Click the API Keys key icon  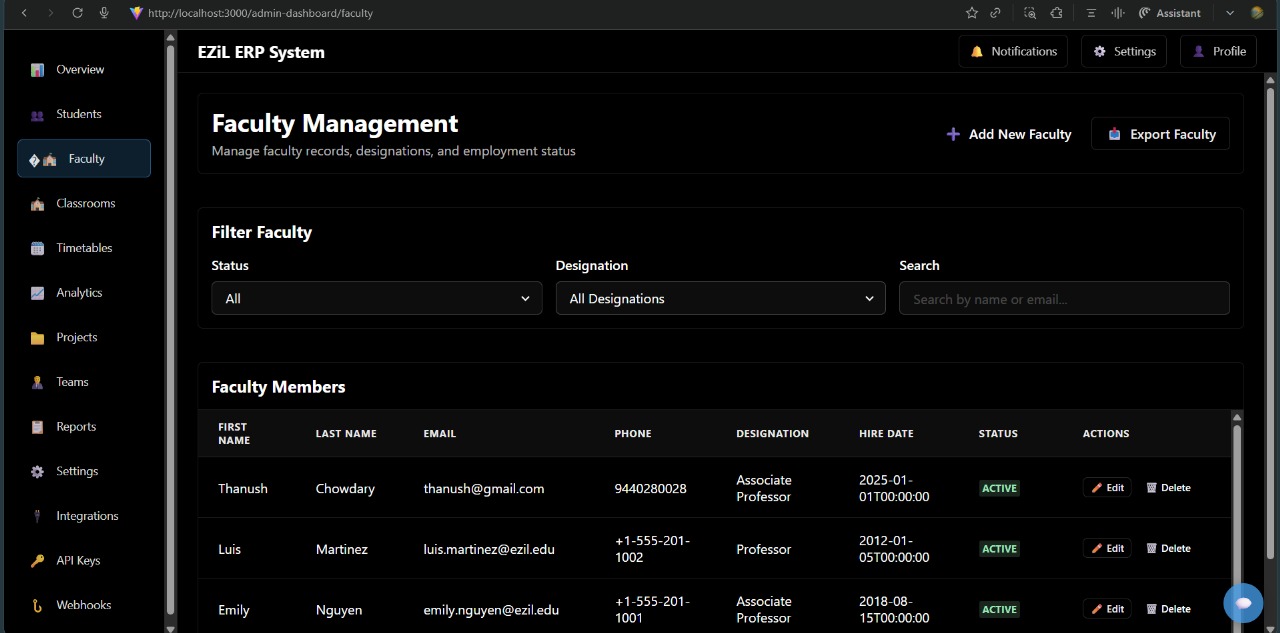tap(37, 561)
